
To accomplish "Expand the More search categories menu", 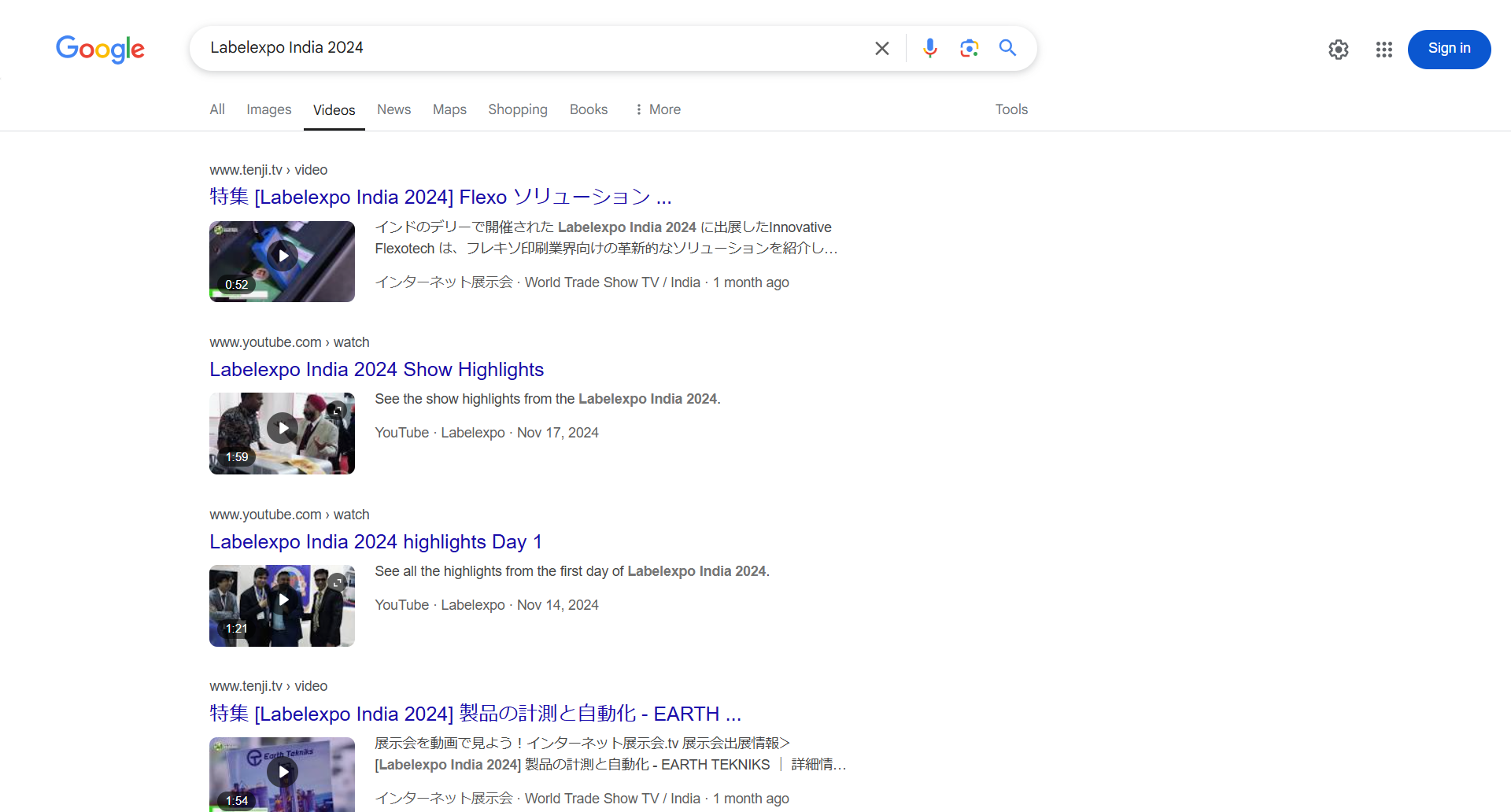I will pyautogui.click(x=658, y=109).
